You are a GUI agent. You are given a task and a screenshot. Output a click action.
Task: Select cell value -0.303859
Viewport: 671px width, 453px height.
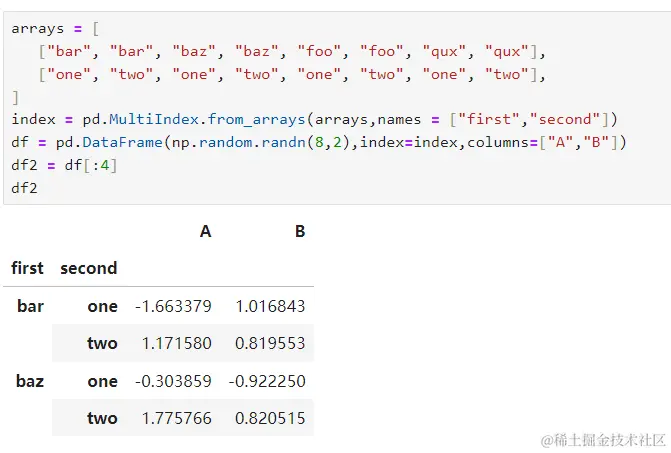173,381
